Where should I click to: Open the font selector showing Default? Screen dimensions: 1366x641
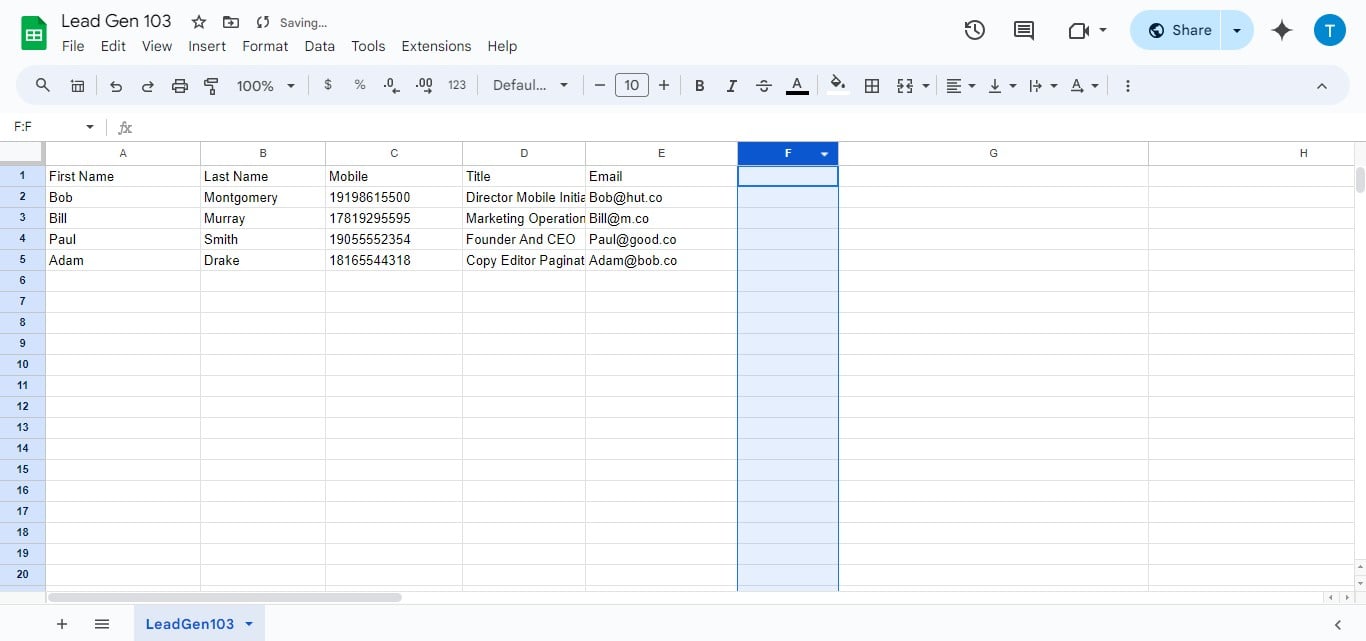click(x=530, y=85)
